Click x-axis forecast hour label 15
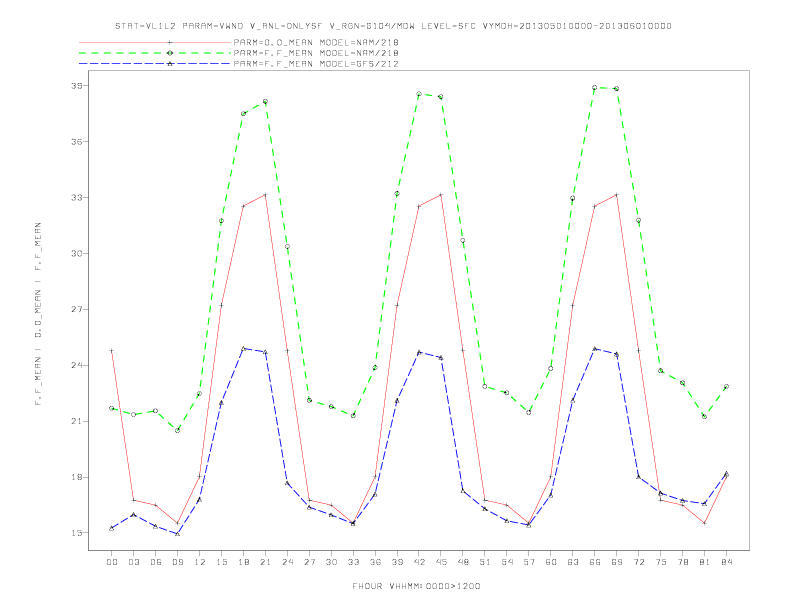 pos(221,562)
